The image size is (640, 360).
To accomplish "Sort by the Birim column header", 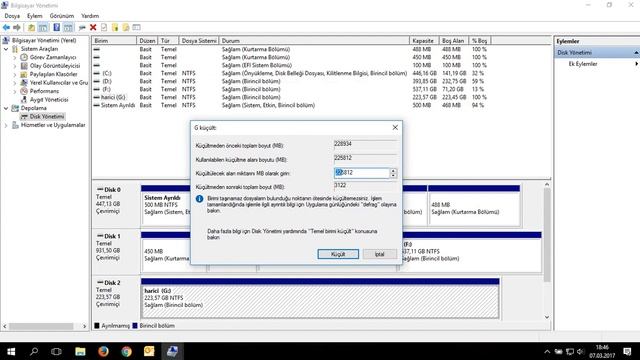I will [x=114, y=41].
